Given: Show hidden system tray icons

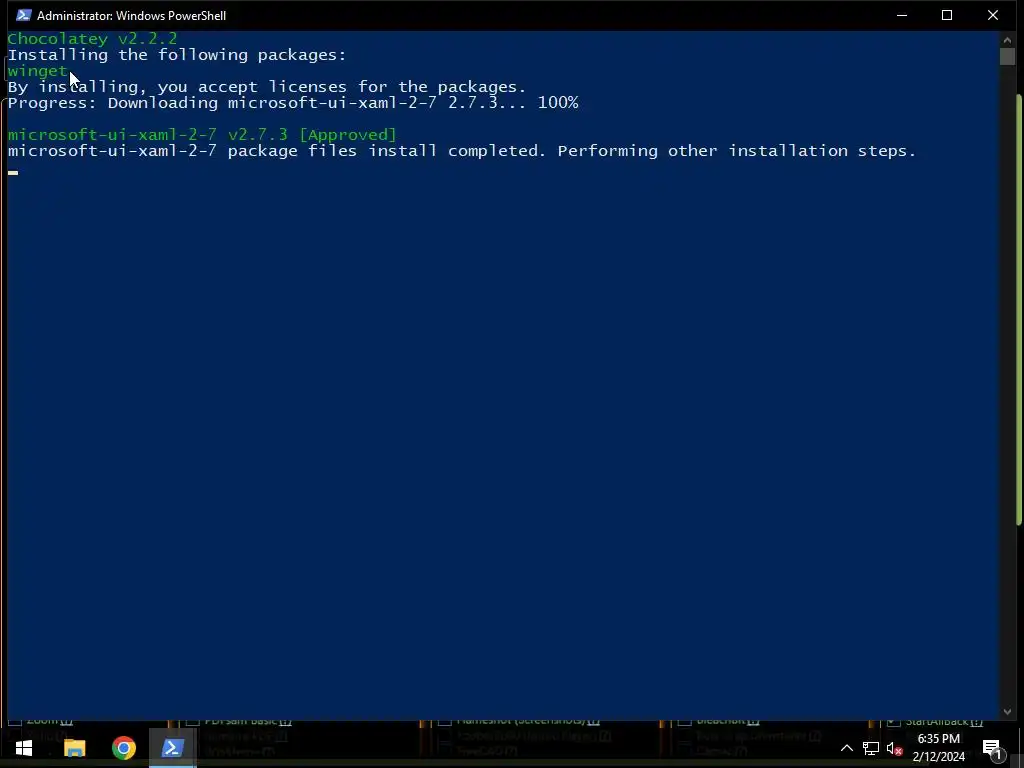Looking at the screenshot, I should coord(846,748).
